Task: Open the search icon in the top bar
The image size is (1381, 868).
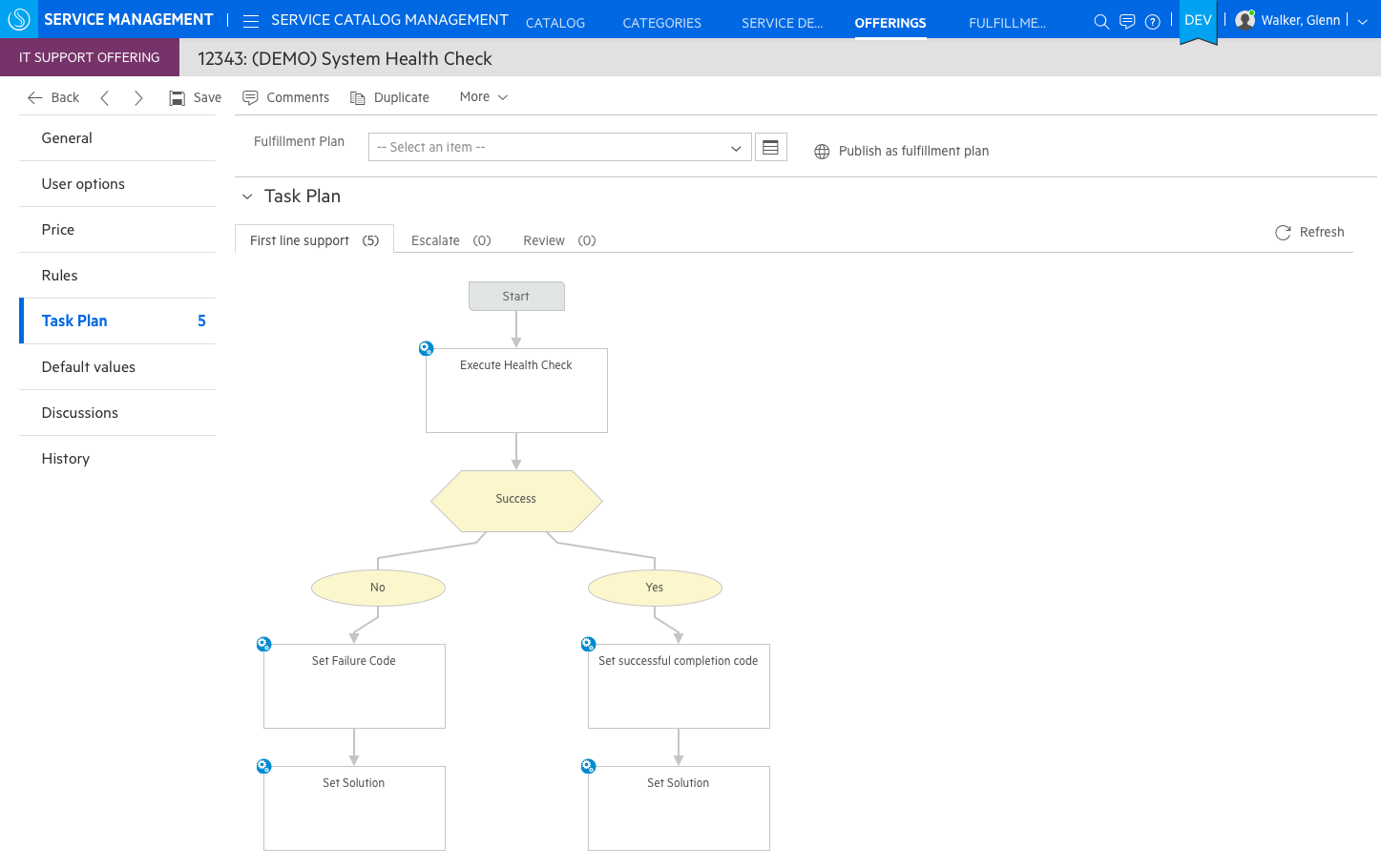Action: (x=1101, y=21)
